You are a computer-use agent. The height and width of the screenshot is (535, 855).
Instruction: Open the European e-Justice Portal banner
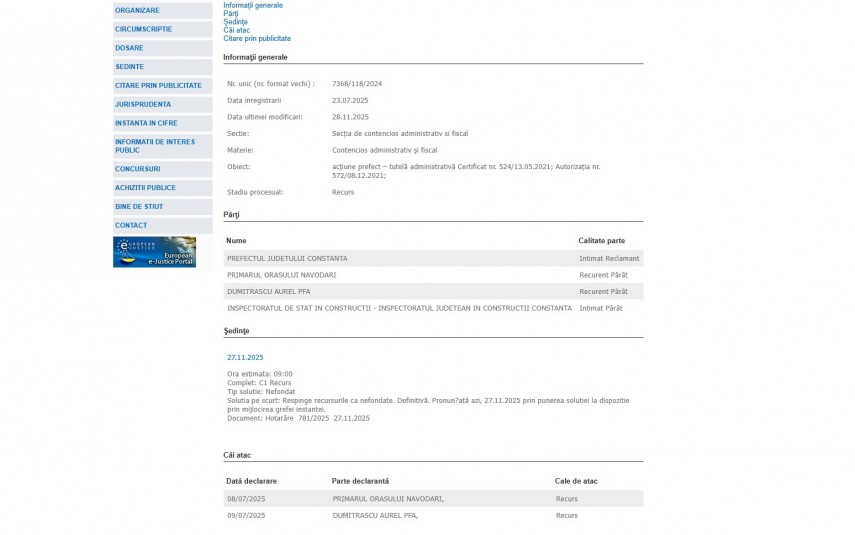tap(154, 252)
